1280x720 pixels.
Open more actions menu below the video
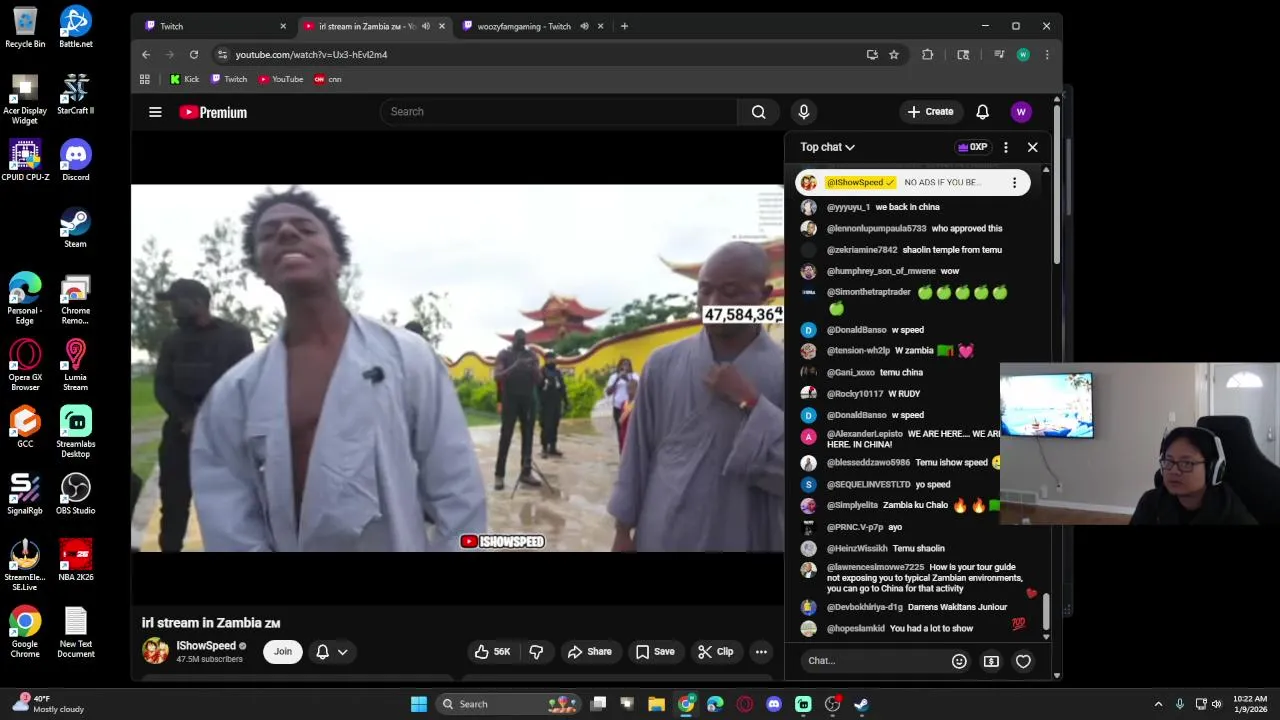coord(761,652)
